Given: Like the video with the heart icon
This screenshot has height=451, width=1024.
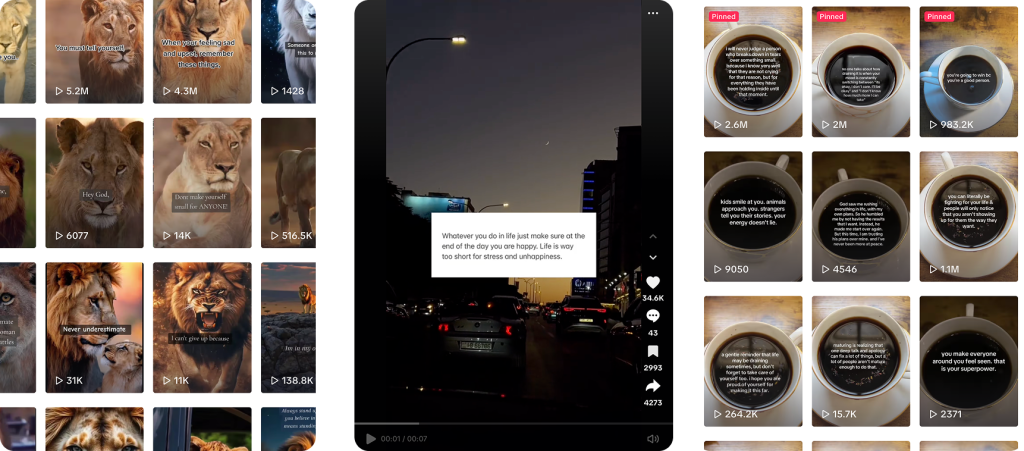Looking at the screenshot, I should pyautogui.click(x=653, y=283).
